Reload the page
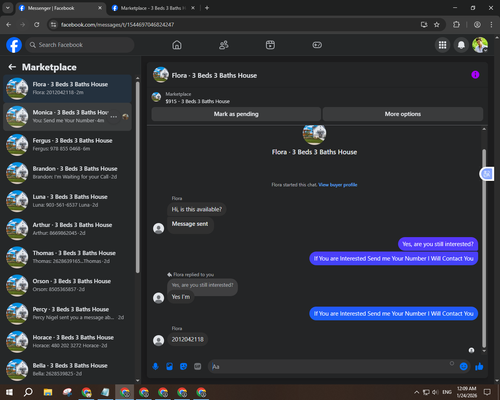The width and height of the screenshot is (500, 400). tap(37, 25)
